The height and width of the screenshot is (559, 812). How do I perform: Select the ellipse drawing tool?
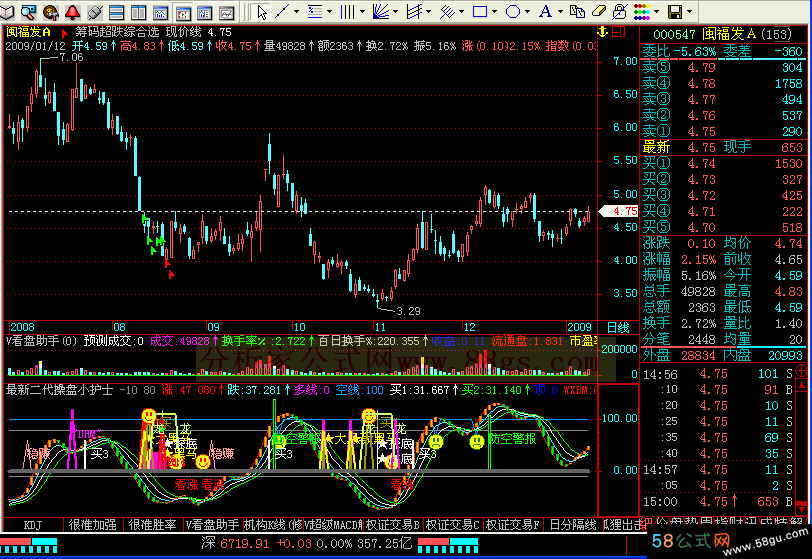pyautogui.click(x=512, y=12)
